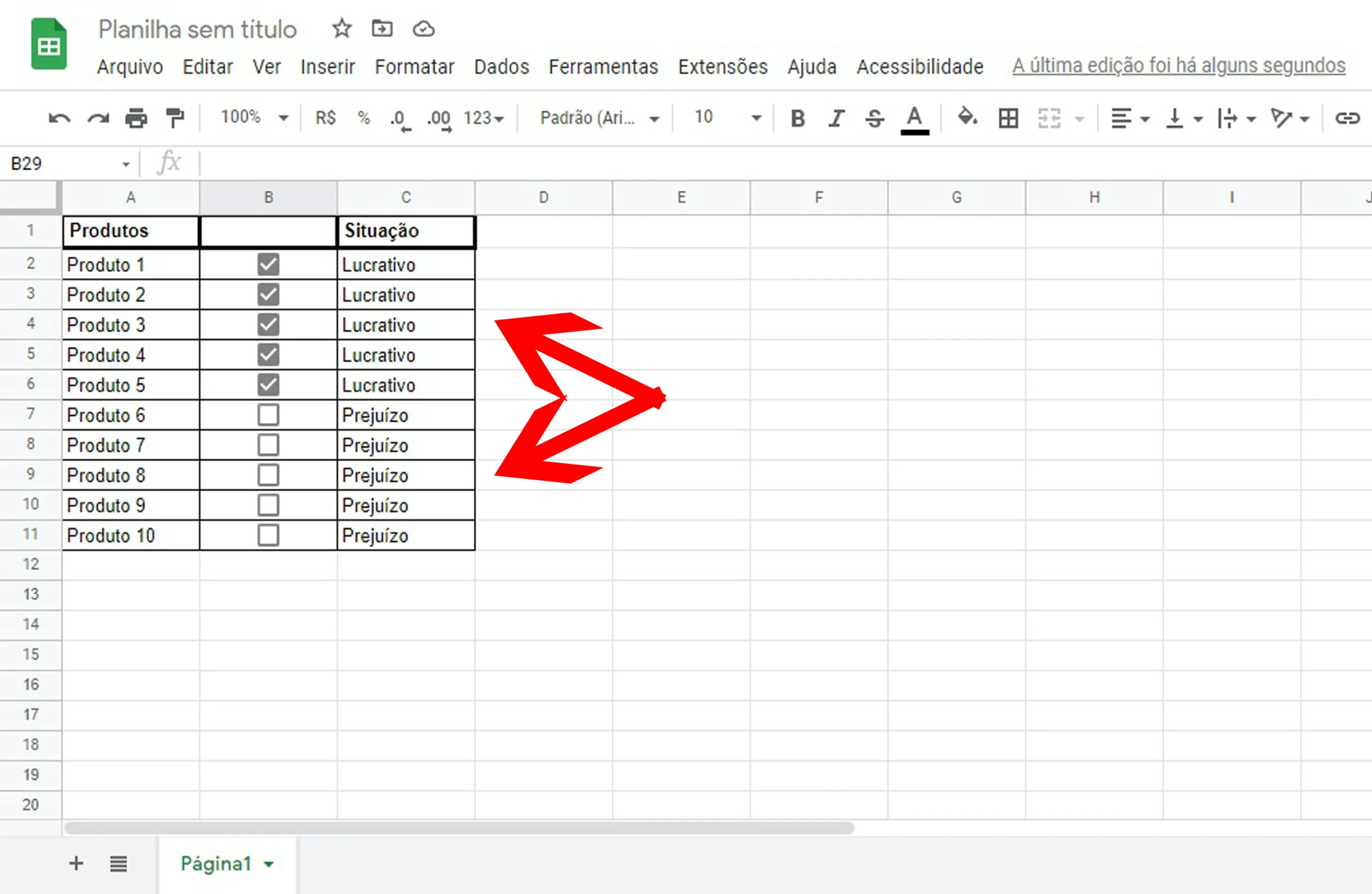Image resolution: width=1372 pixels, height=894 pixels.
Task: Click the horizontal align icon
Action: 1121,118
